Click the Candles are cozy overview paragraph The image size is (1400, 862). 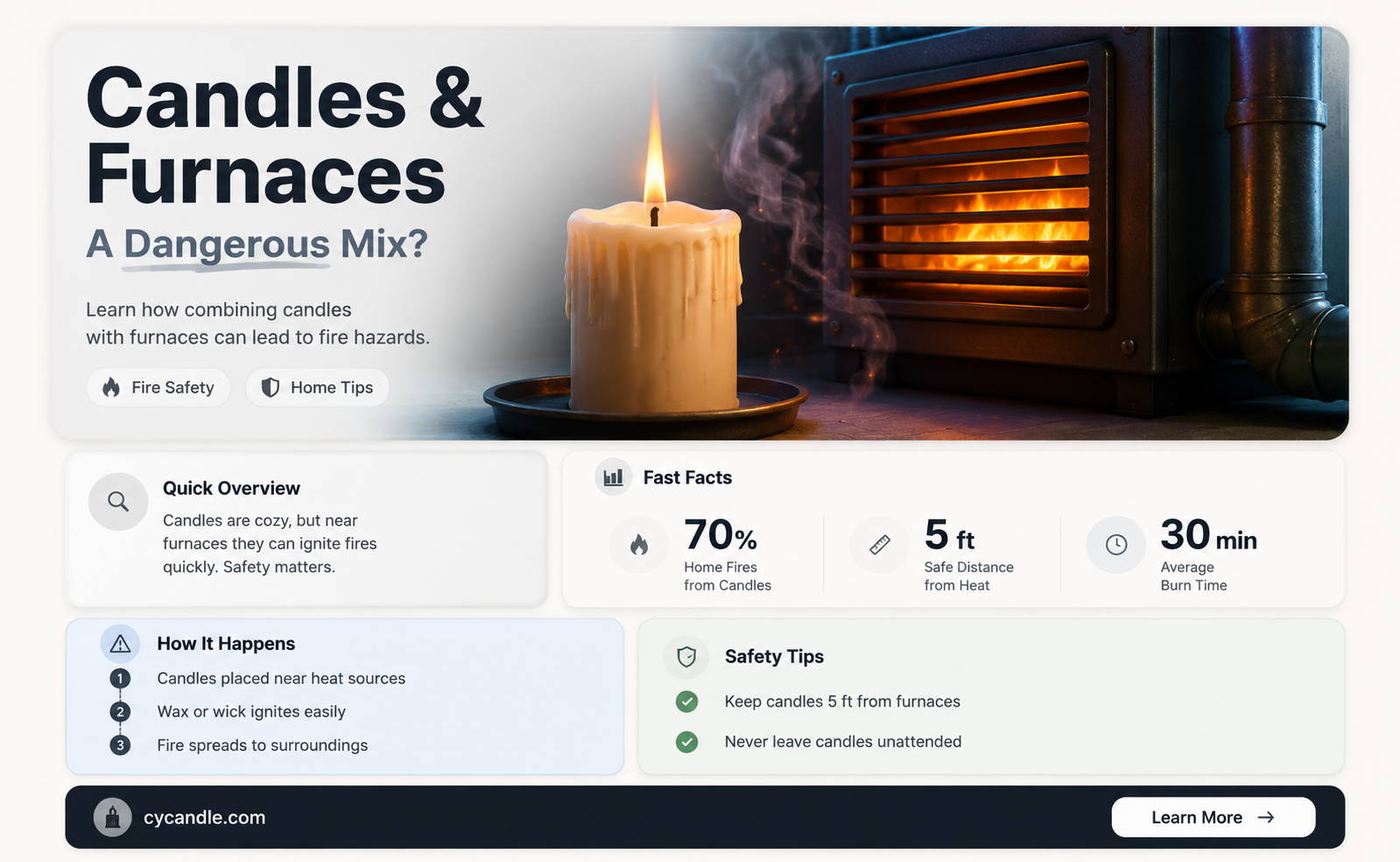coord(270,544)
